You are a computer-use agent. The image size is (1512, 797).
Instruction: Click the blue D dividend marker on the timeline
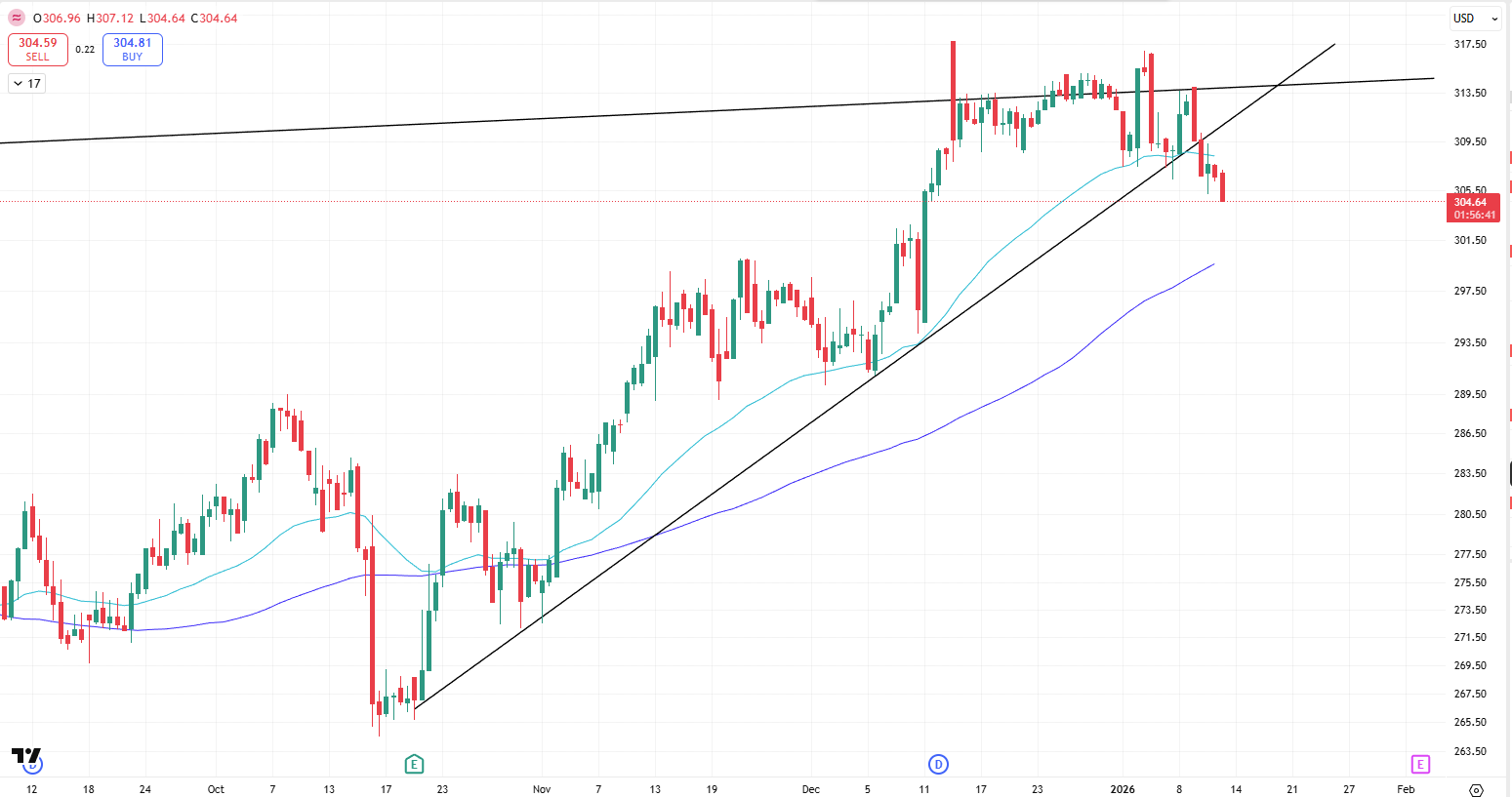(938, 765)
